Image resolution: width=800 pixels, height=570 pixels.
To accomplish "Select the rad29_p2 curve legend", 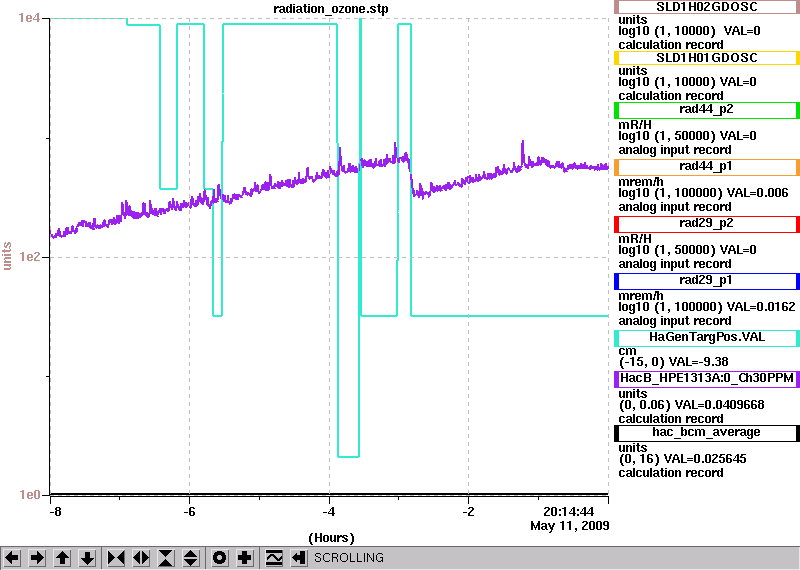I will [x=707, y=224].
